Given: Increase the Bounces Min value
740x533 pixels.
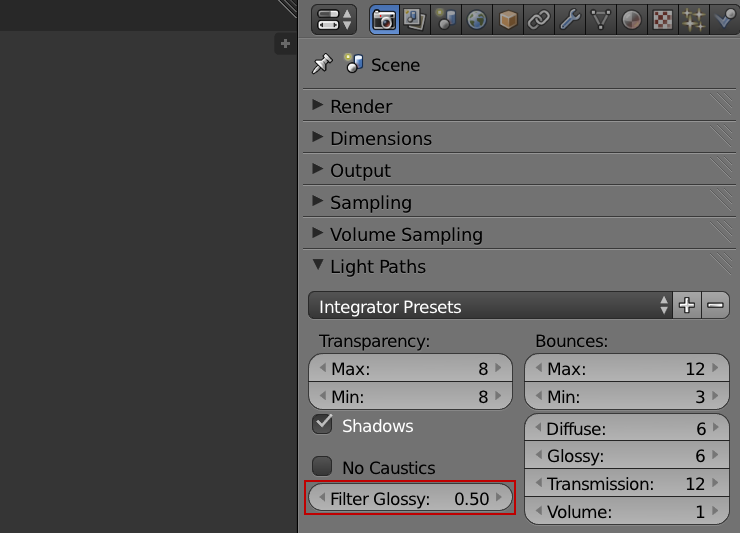Looking at the screenshot, I should 715,396.
